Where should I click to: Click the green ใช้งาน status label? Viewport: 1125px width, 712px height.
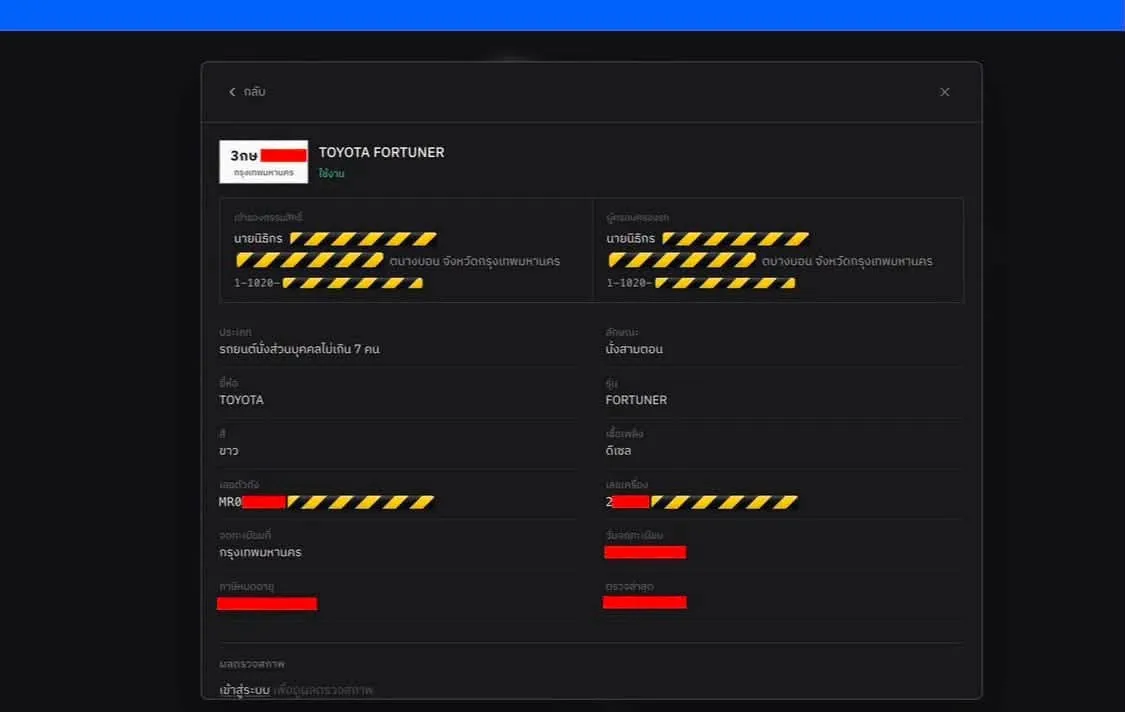pyautogui.click(x=331, y=174)
